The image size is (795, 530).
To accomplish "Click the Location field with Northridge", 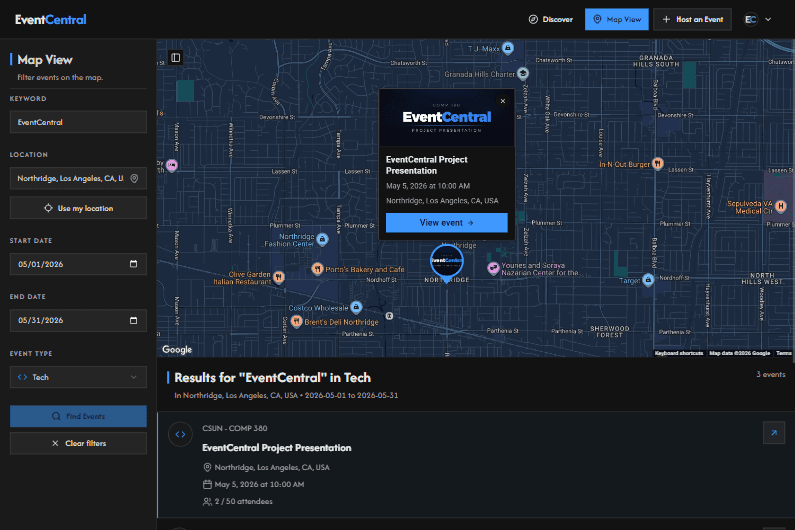I will 78,179.
